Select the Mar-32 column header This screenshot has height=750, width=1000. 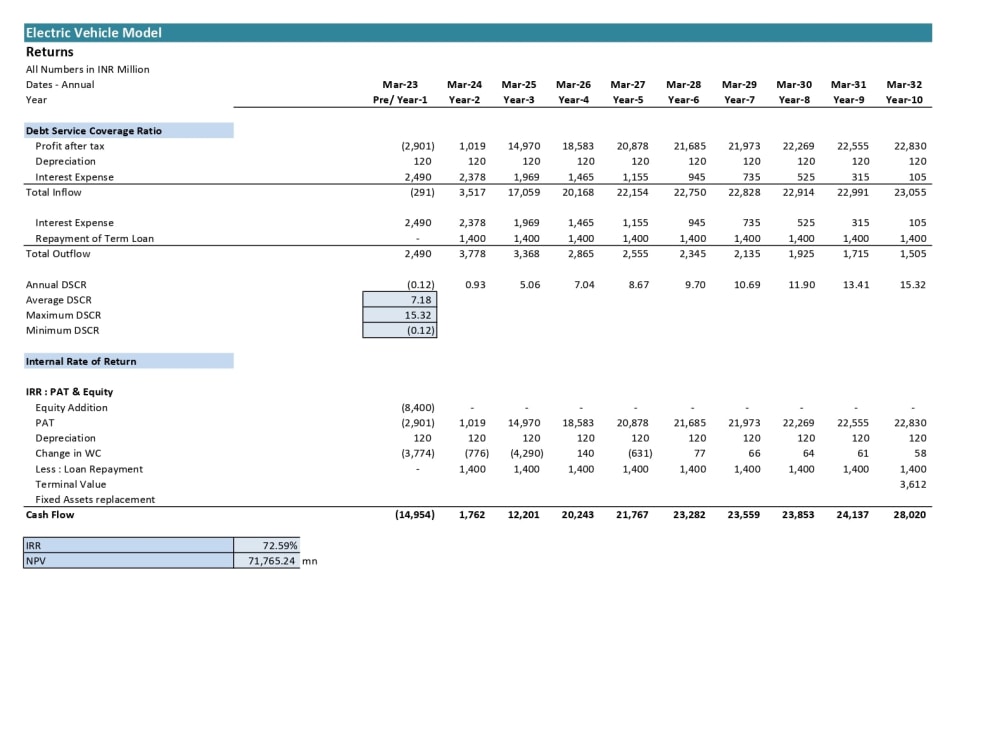click(904, 85)
